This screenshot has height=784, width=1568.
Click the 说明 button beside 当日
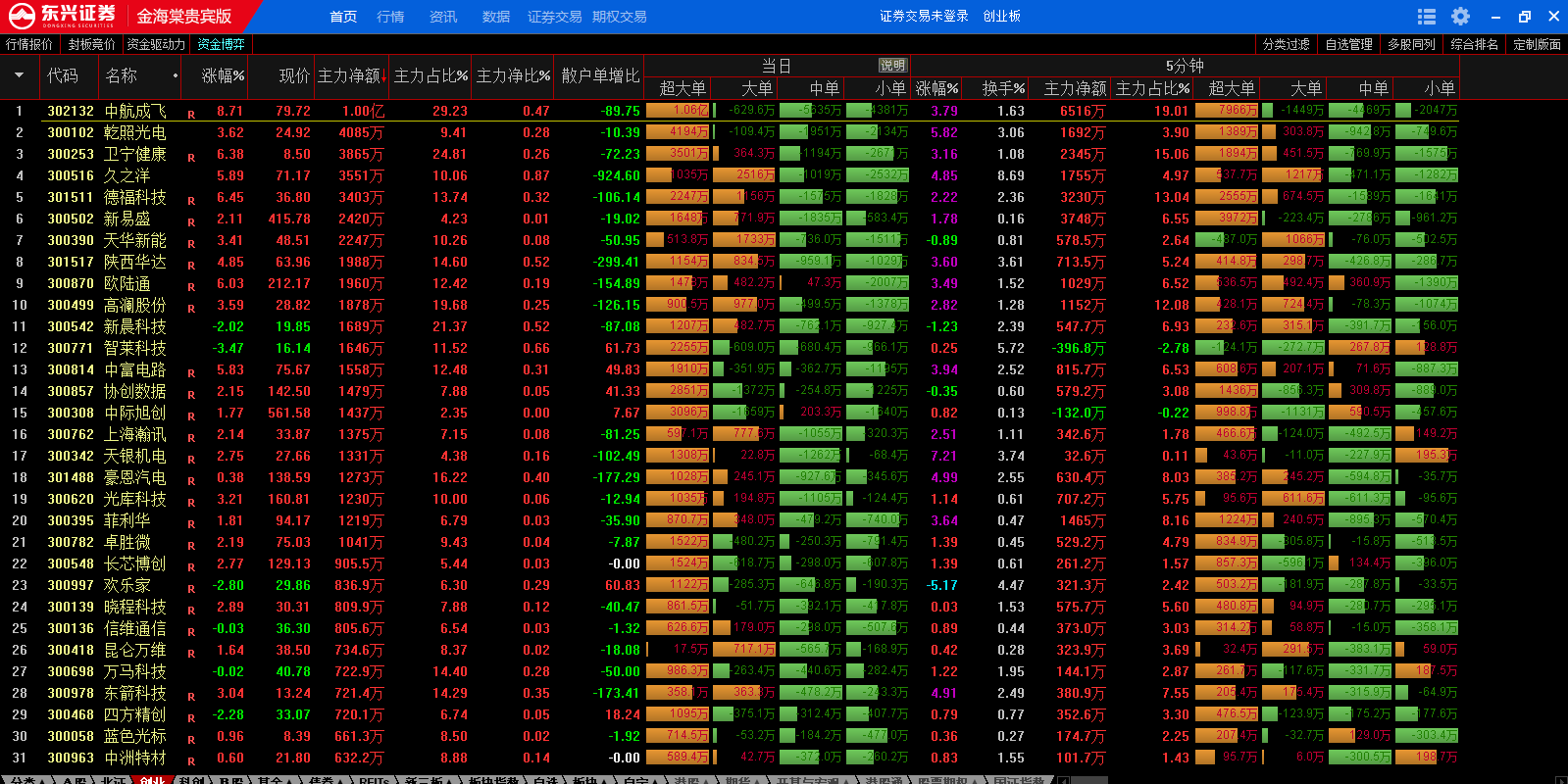tap(892, 66)
